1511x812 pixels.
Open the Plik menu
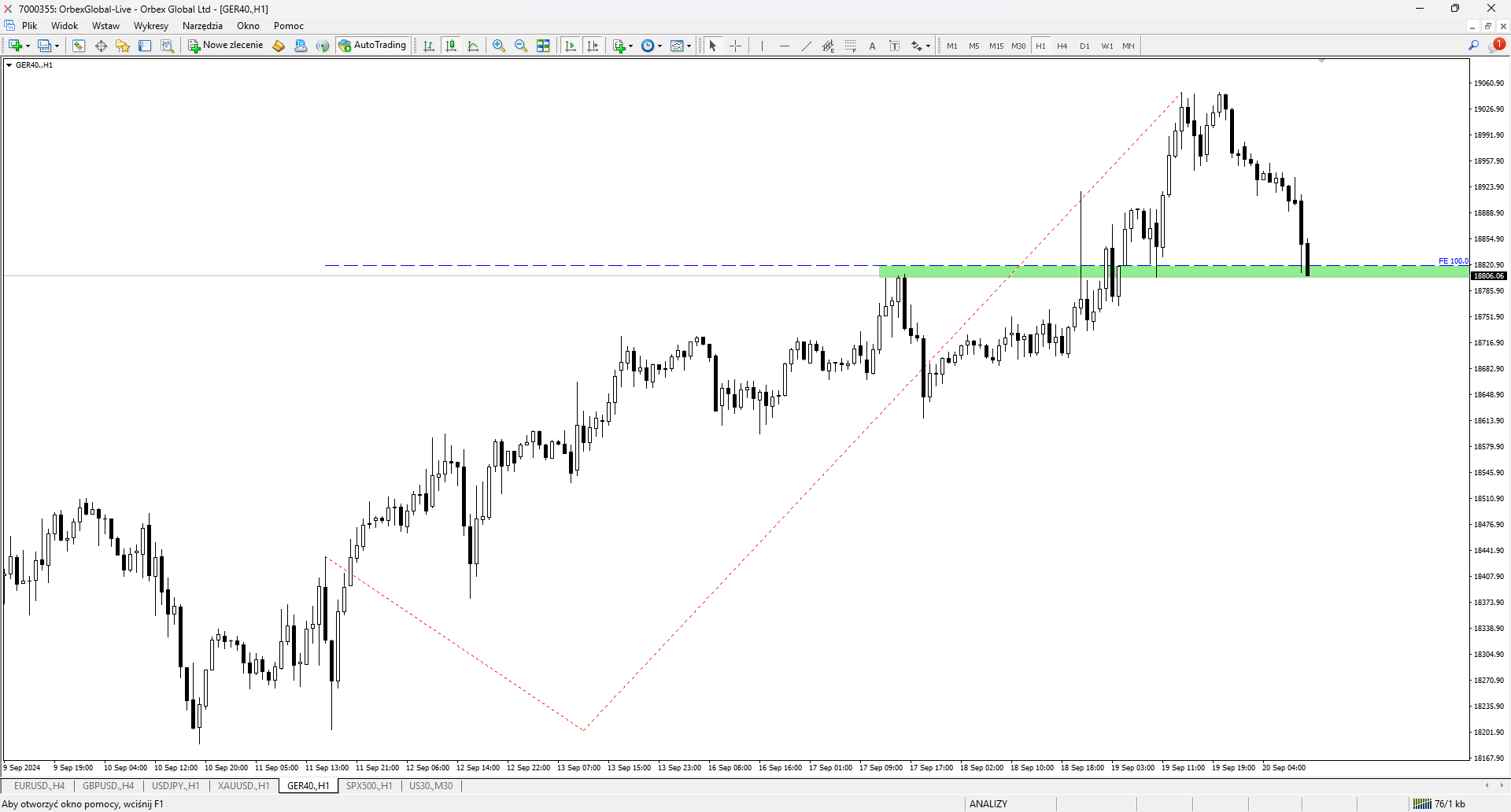pyautogui.click(x=30, y=26)
